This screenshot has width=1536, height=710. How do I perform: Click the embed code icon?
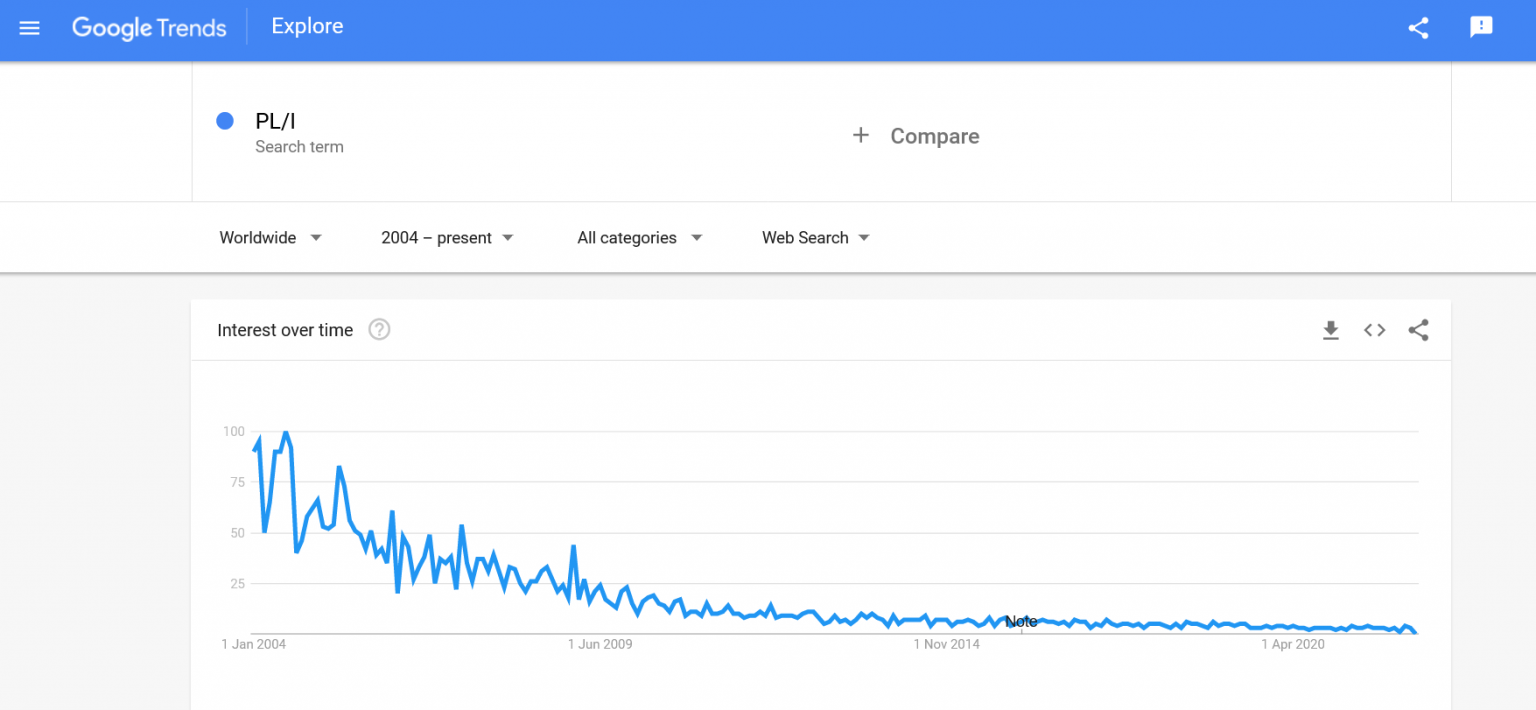(1374, 330)
